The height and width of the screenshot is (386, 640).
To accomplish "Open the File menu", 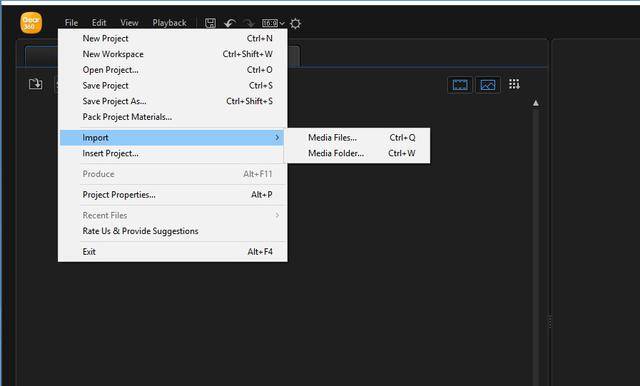I will tap(71, 23).
